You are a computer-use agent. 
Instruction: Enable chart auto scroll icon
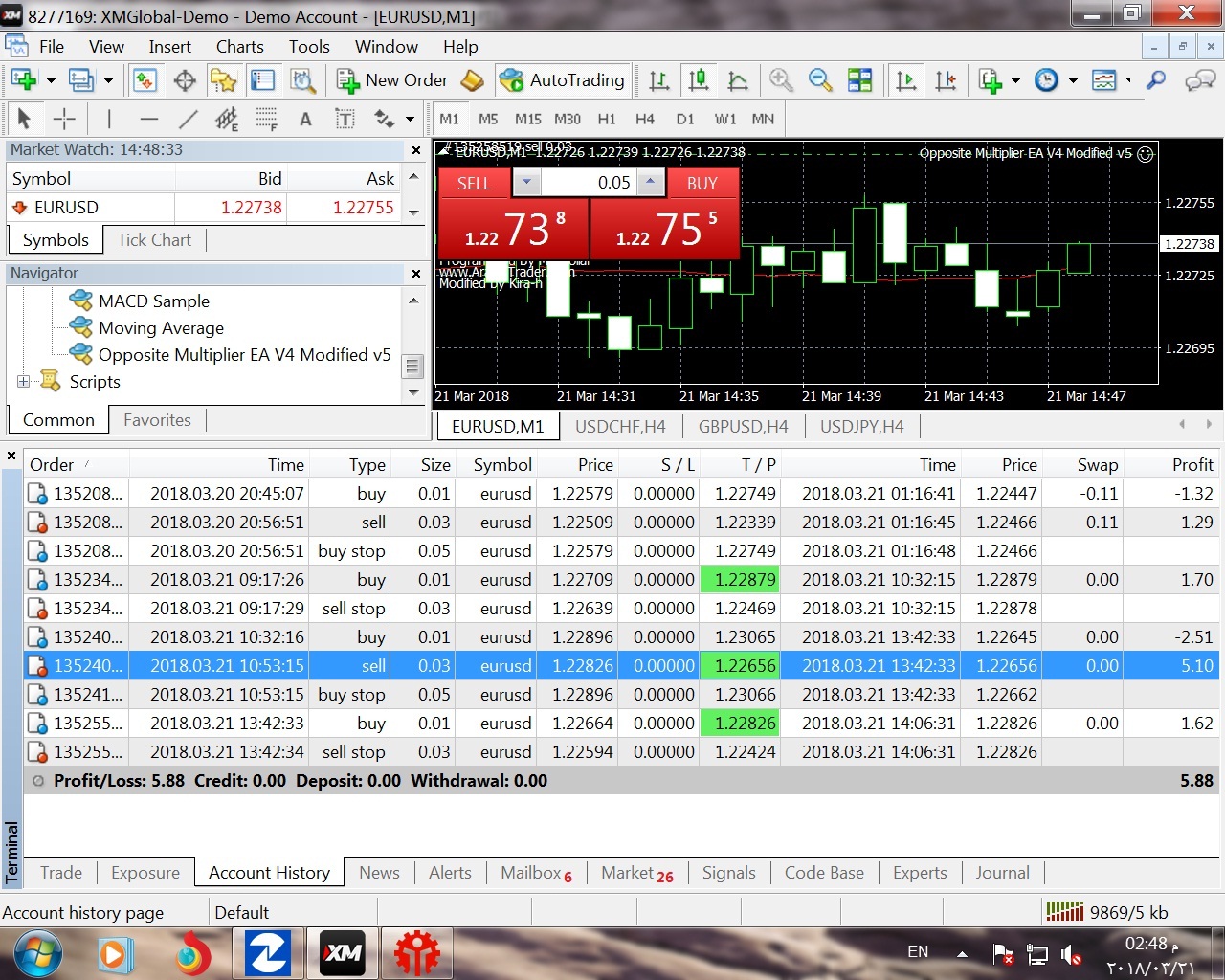(x=905, y=80)
